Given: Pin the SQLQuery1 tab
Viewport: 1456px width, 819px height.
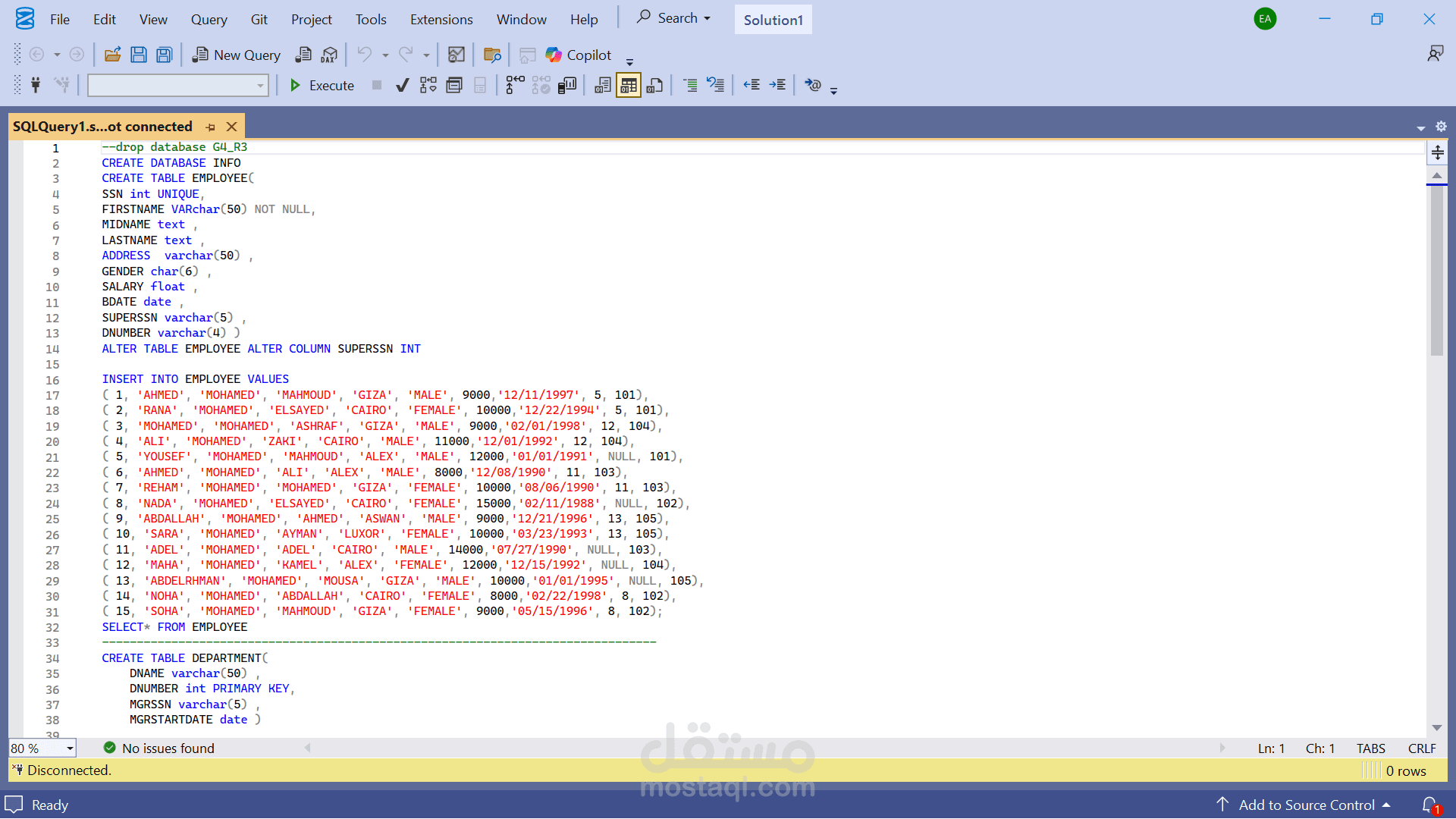Looking at the screenshot, I should point(211,127).
